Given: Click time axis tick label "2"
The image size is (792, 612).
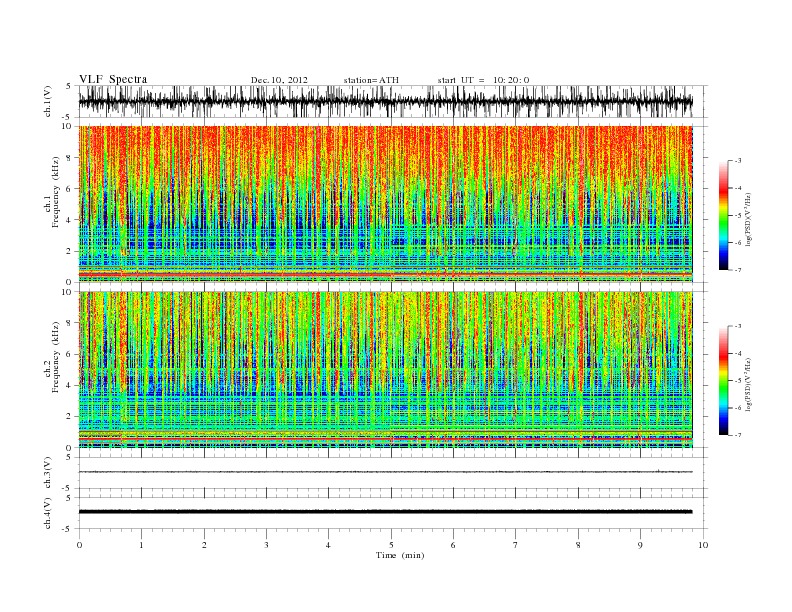Looking at the screenshot, I should pos(204,545).
